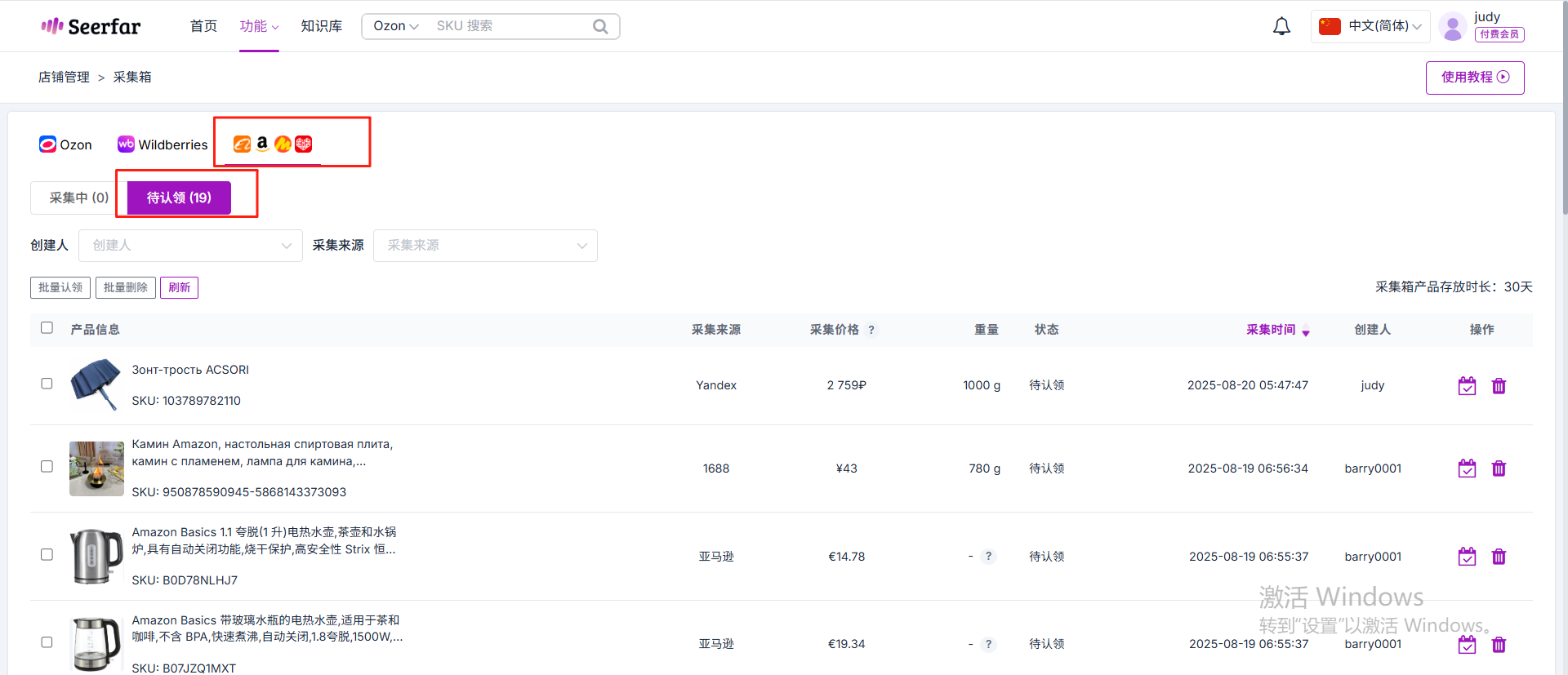Viewport: 1568px width, 675px height.
Task: Open 知识库 in top navigation
Action: click(x=321, y=26)
